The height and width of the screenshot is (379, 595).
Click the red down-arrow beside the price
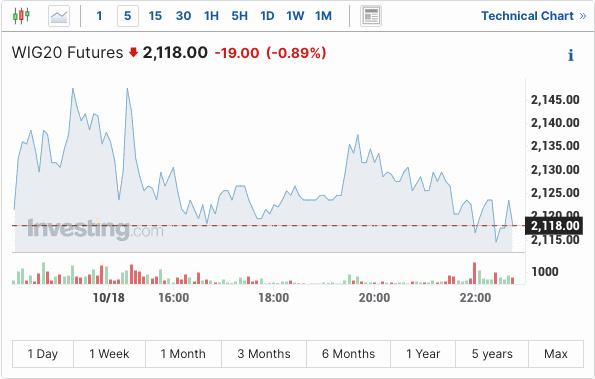pyautogui.click(x=133, y=52)
